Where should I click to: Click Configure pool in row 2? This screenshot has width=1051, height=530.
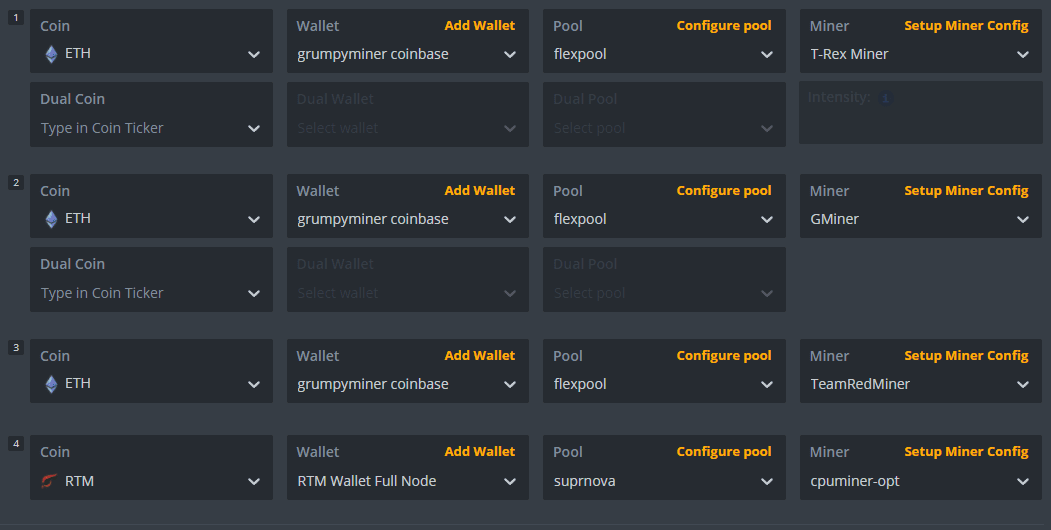click(x=724, y=190)
